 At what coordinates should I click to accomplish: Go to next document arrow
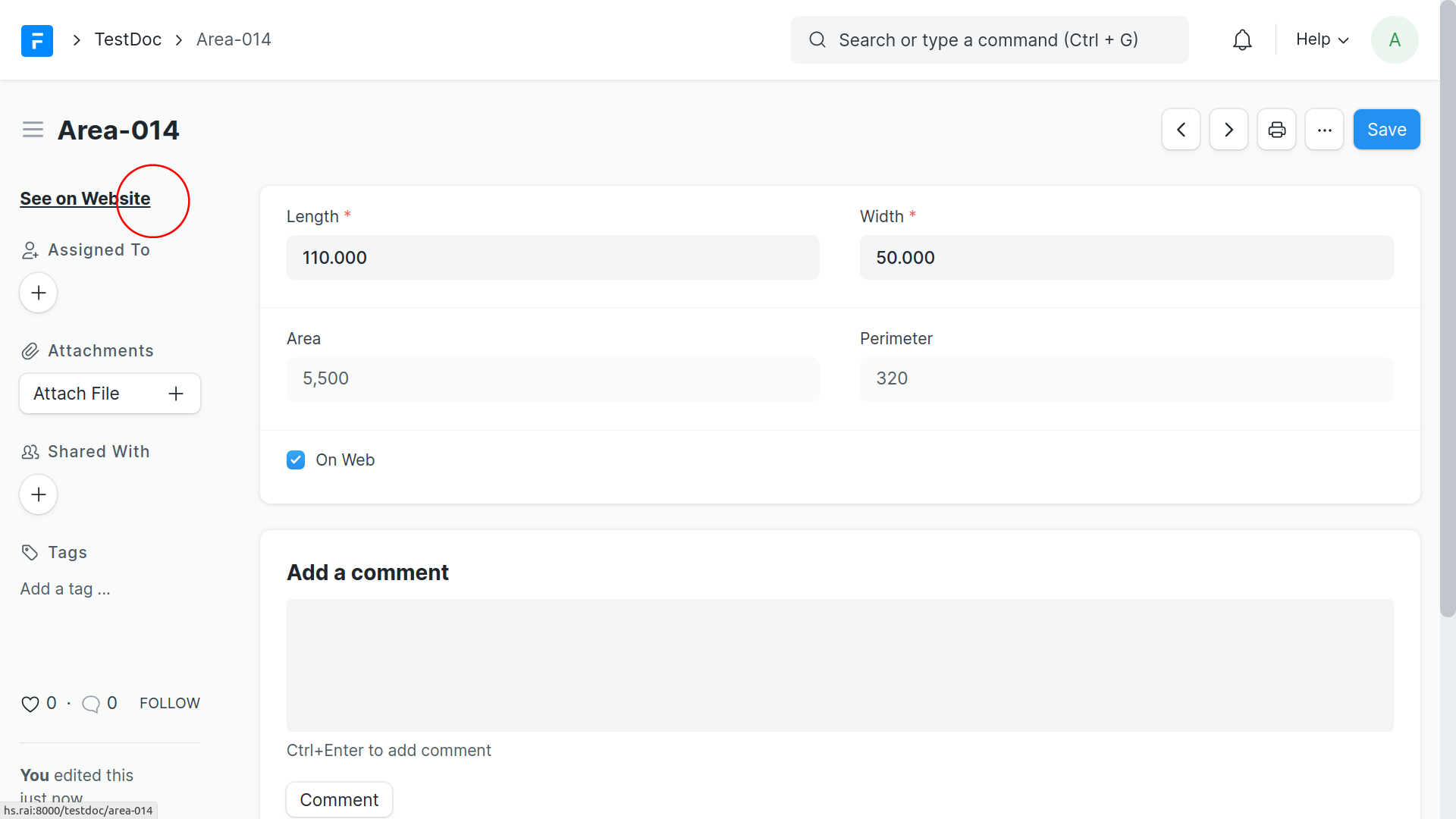click(1228, 130)
